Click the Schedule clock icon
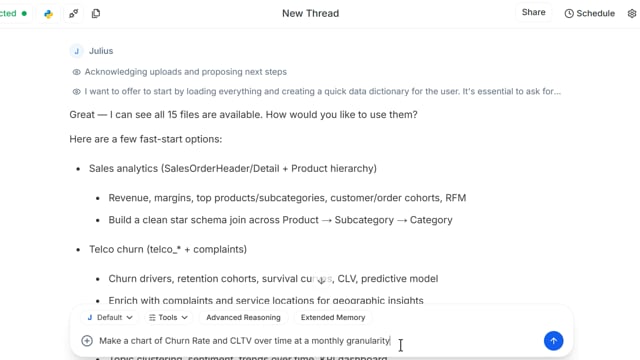 click(x=569, y=13)
